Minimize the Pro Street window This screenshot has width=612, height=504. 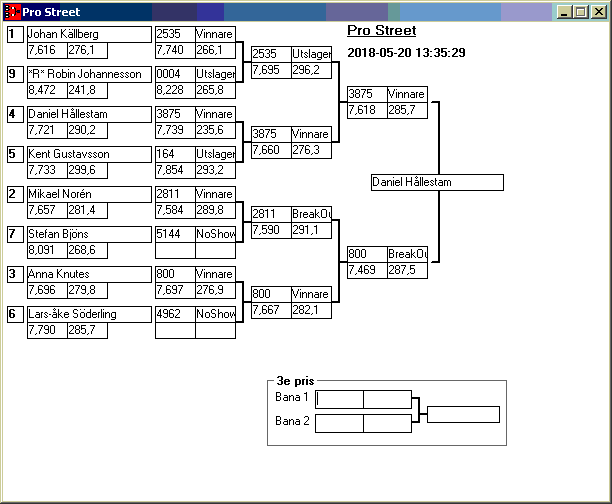click(566, 12)
